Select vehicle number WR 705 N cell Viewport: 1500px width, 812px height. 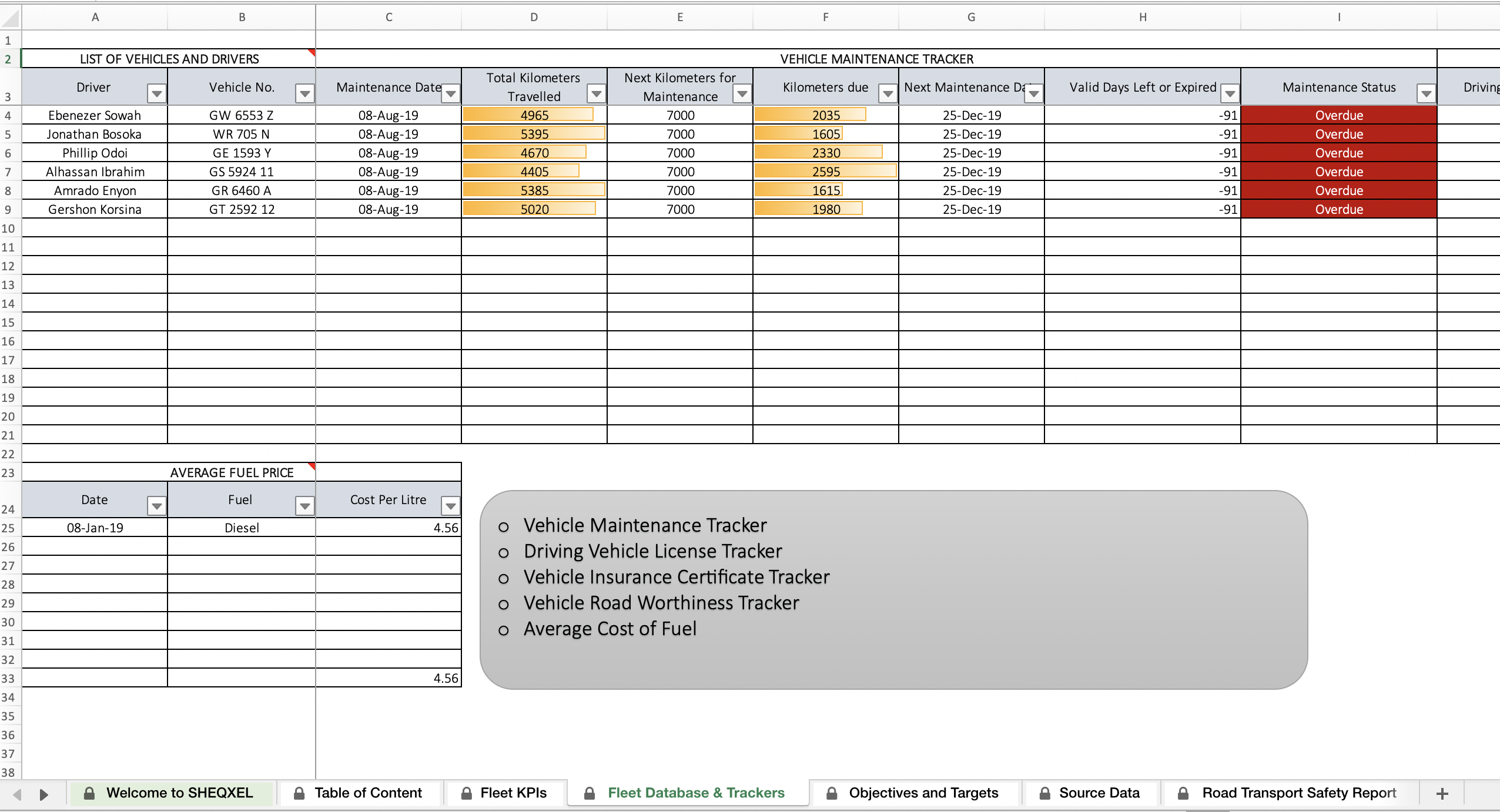pyautogui.click(x=242, y=134)
